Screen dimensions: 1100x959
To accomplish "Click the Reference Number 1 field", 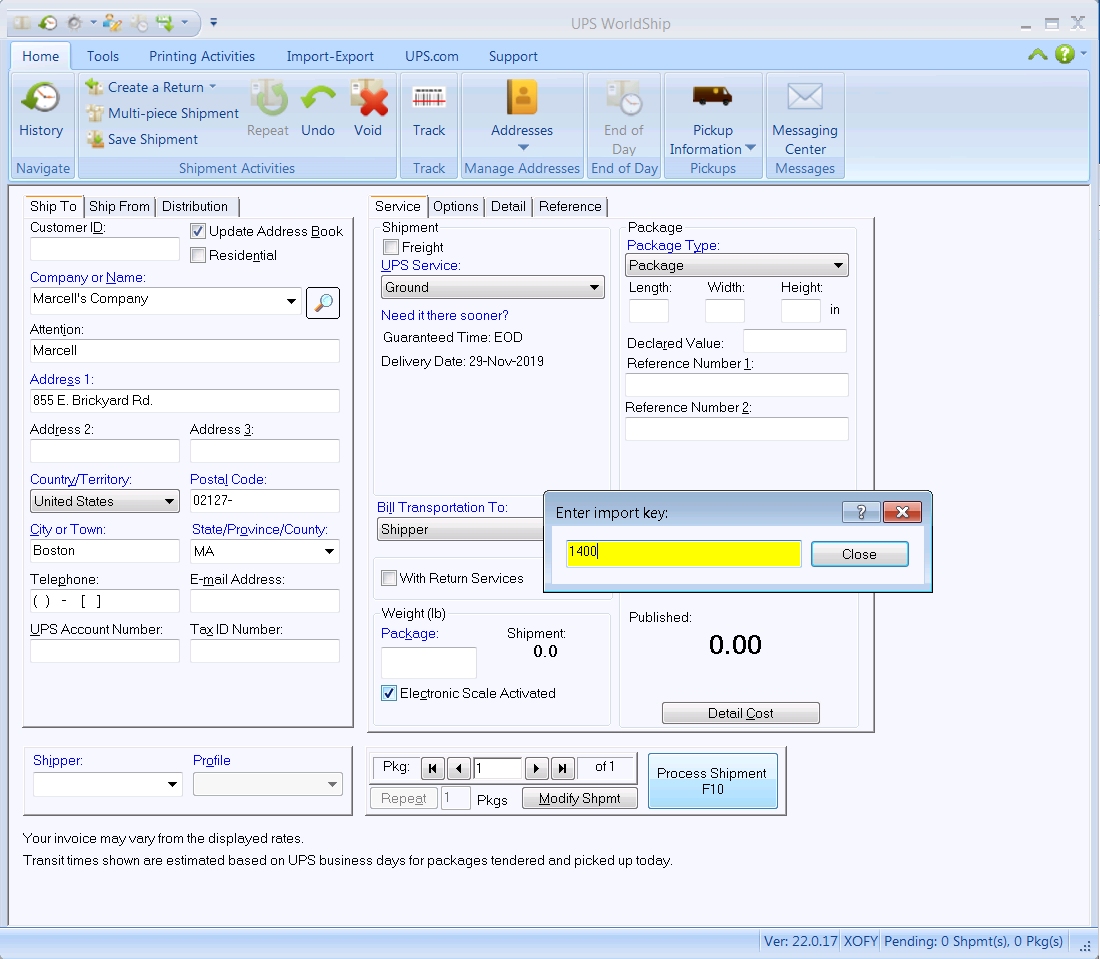I will (x=737, y=385).
